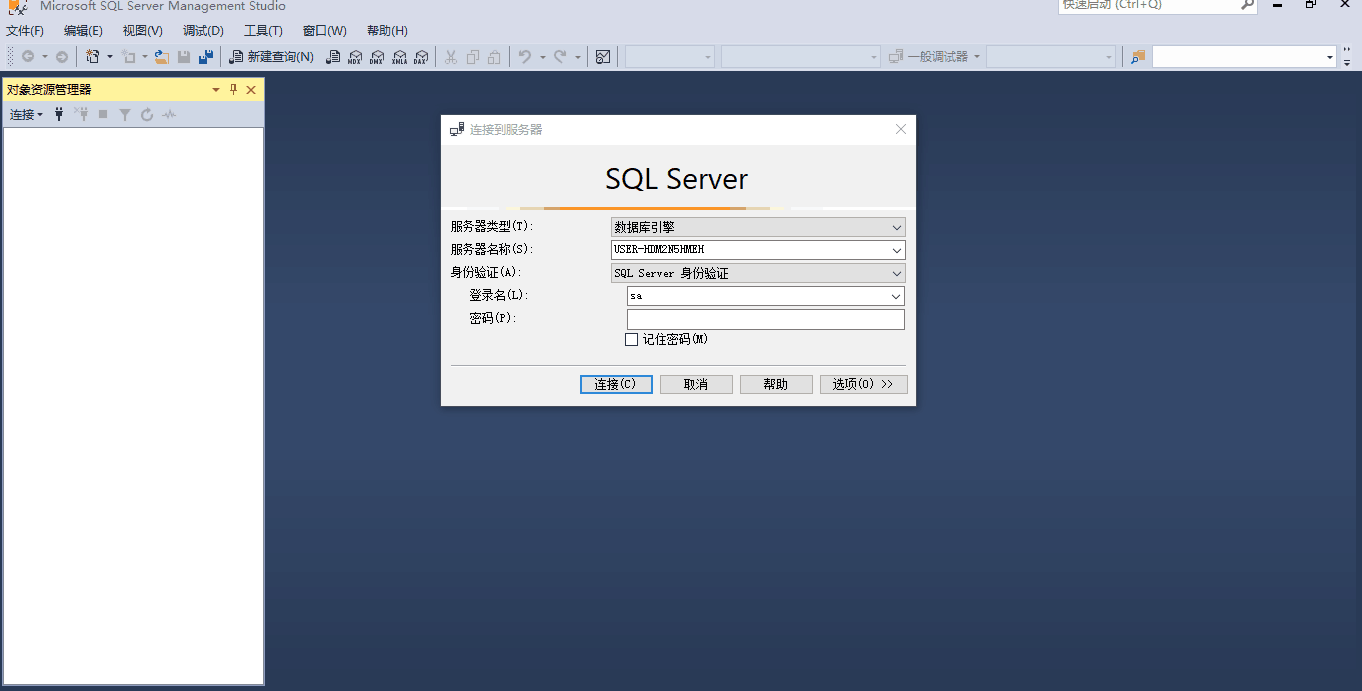
Task: Open the 窗口(W) menu
Action: coord(324,31)
